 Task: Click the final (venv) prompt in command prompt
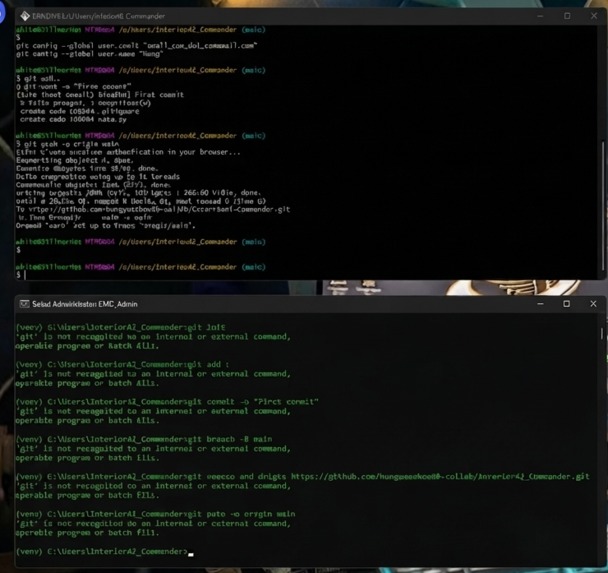pos(105,551)
